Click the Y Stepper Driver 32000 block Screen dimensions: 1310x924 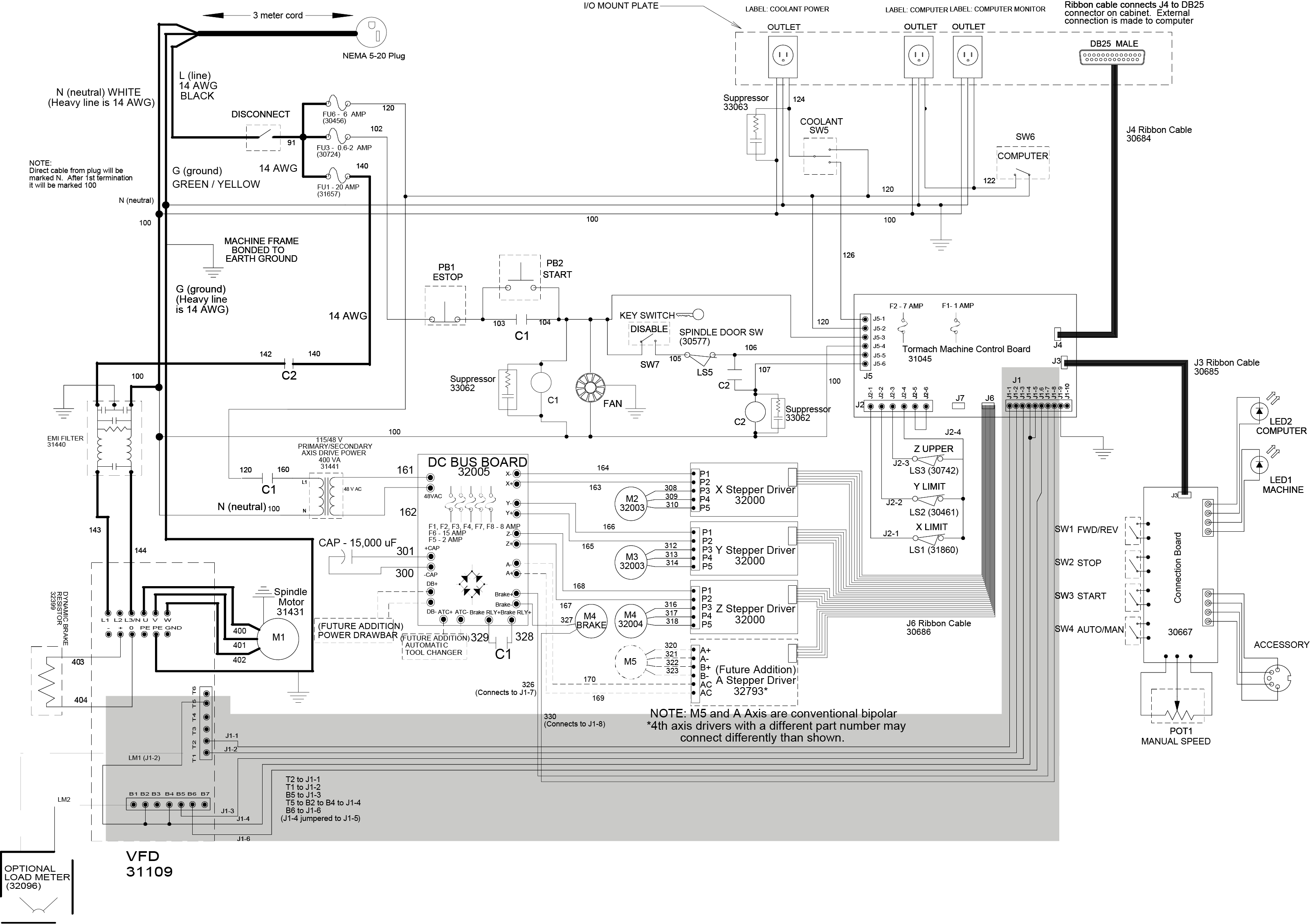coord(744,548)
